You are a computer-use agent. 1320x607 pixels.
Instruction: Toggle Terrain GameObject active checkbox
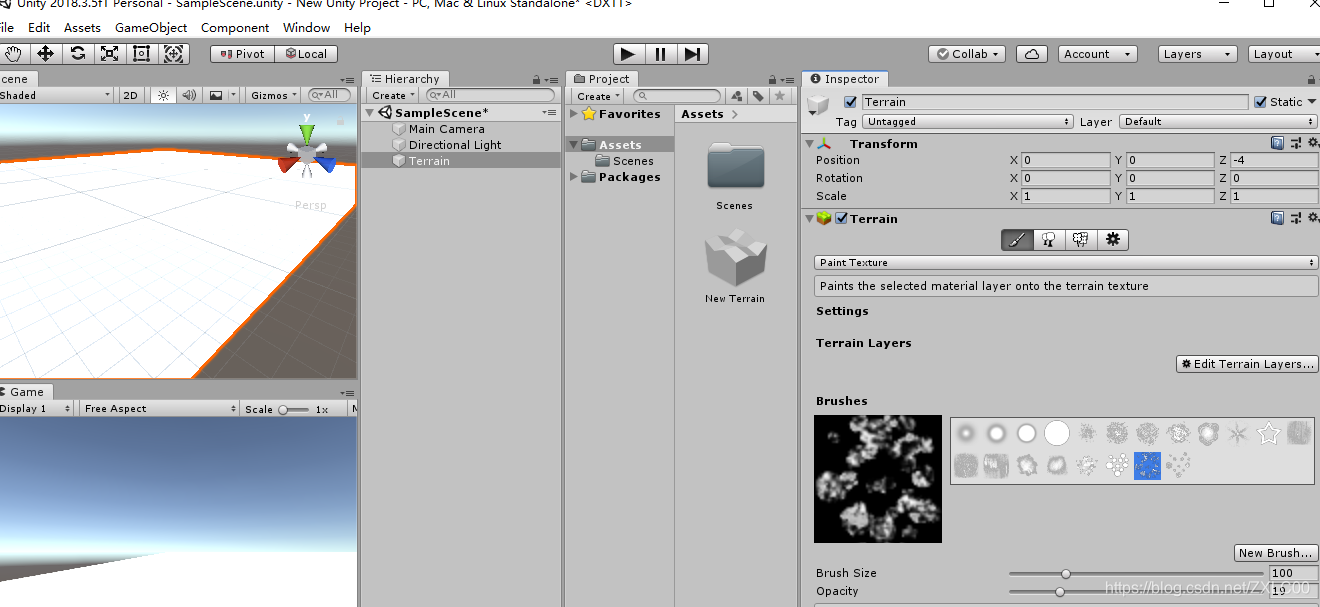coord(851,102)
